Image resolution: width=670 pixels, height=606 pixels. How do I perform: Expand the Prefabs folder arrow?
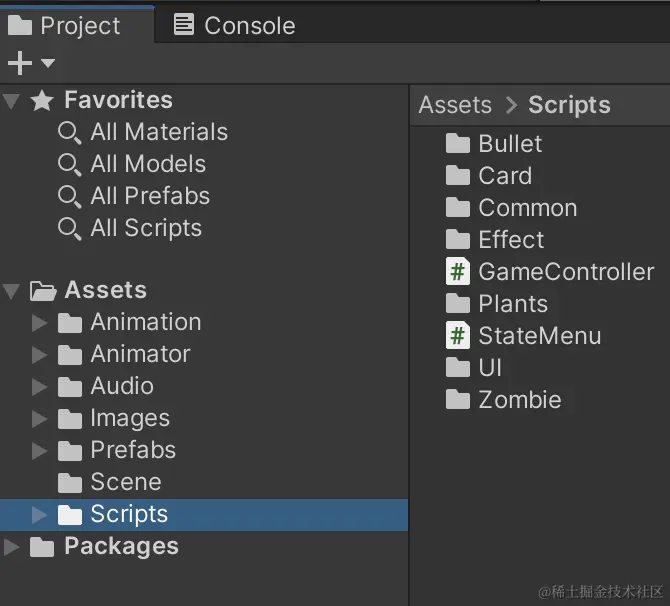[x=39, y=450]
